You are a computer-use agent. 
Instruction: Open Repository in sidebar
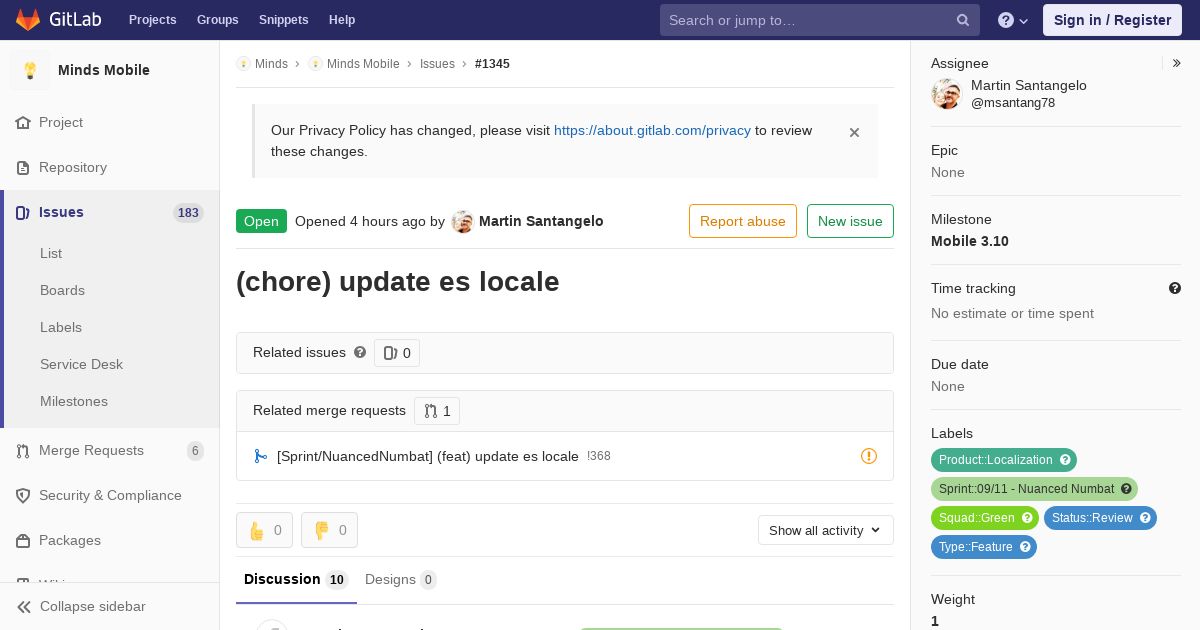tap(73, 167)
